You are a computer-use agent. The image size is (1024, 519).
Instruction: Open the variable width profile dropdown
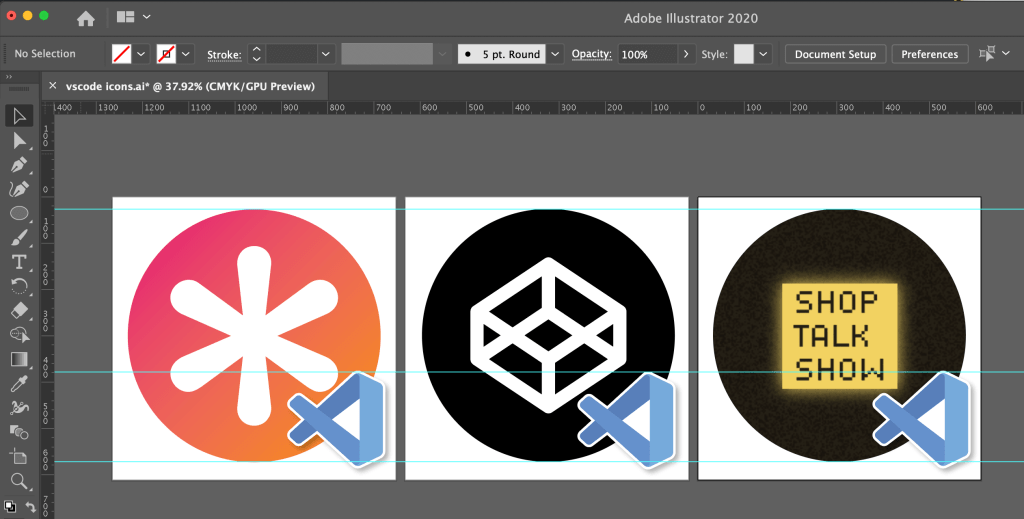click(443, 54)
